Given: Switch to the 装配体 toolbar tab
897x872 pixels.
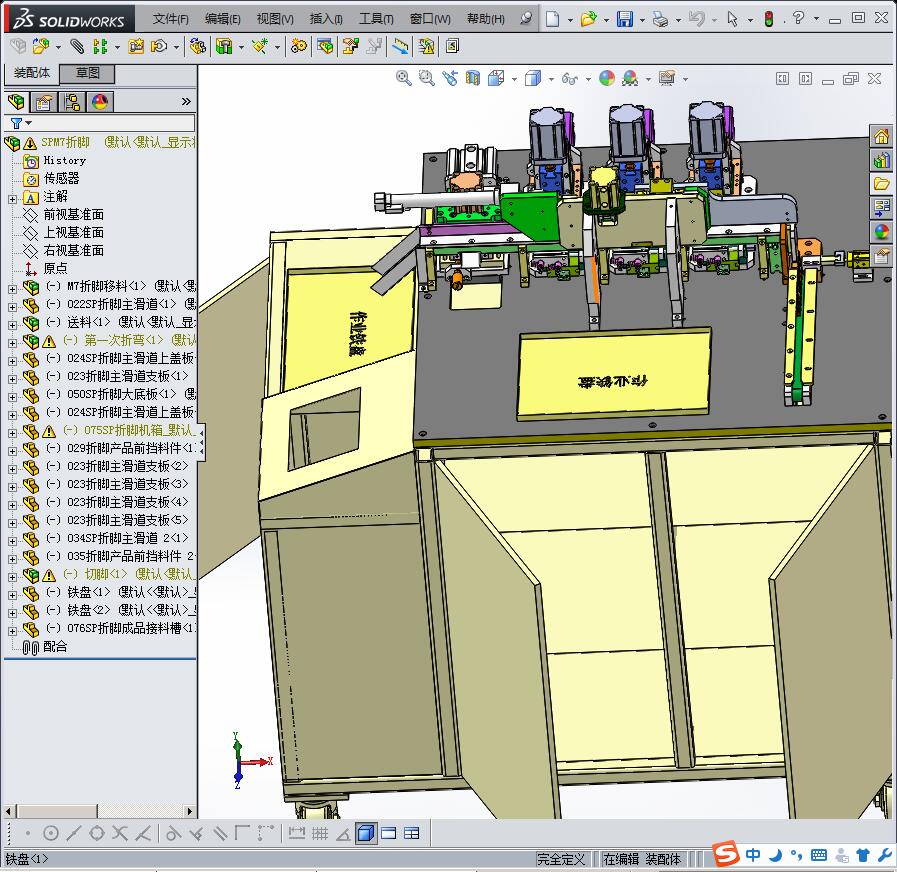Looking at the screenshot, I should click(x=32, y=73).
